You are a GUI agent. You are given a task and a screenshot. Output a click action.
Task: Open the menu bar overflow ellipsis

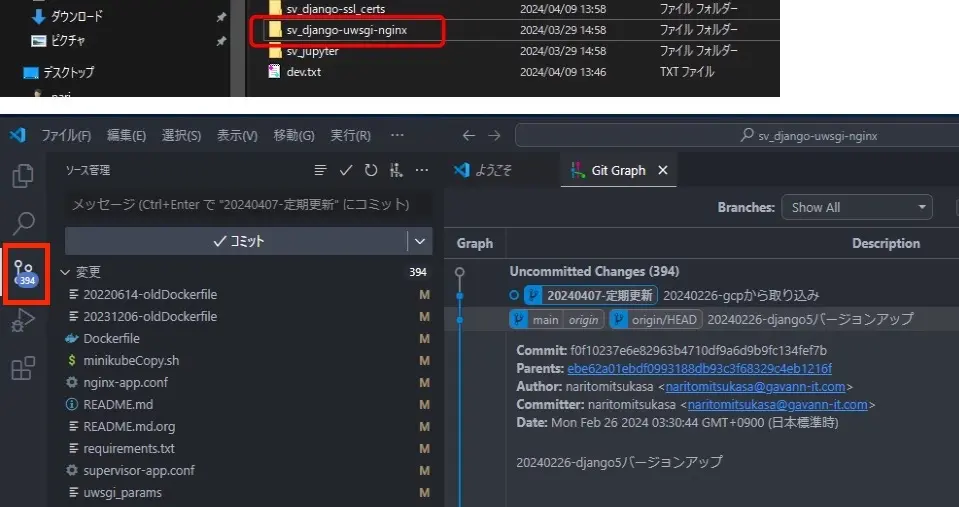click(397, 135)
